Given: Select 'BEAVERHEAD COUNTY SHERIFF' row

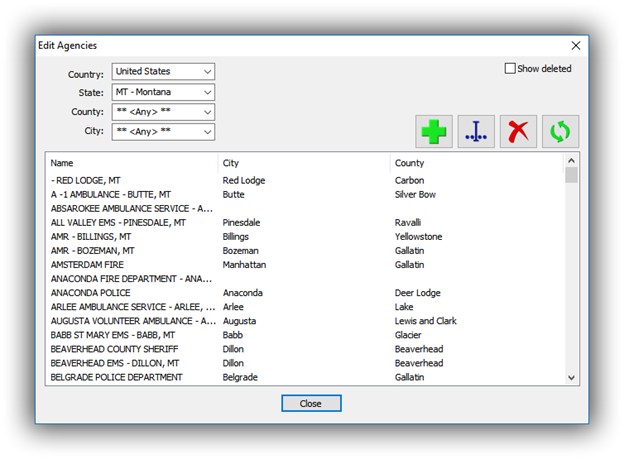Looking at the screenshot, I should (x=305, y=349).
